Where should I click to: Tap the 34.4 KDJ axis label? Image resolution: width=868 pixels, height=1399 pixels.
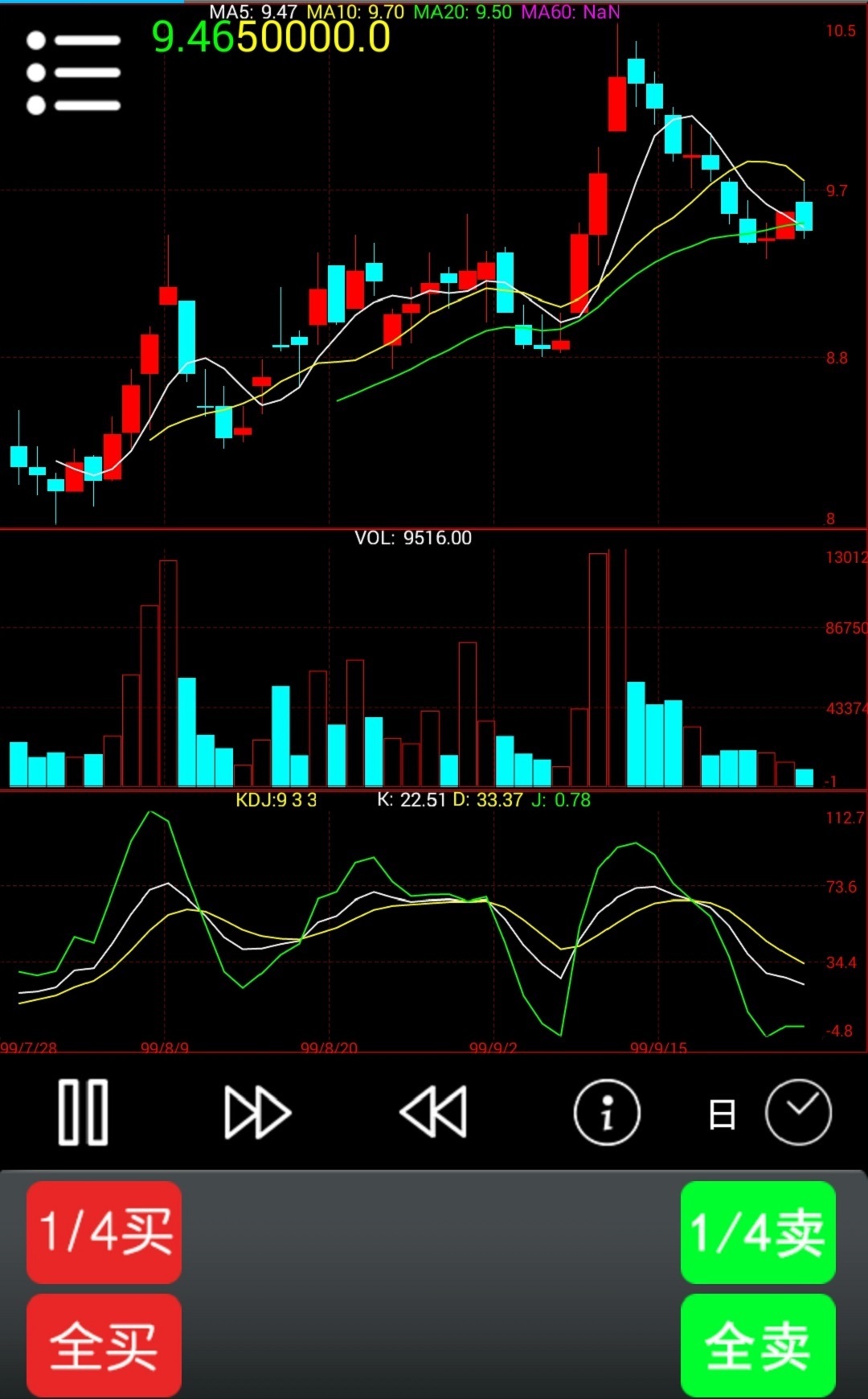click(841, 962)
